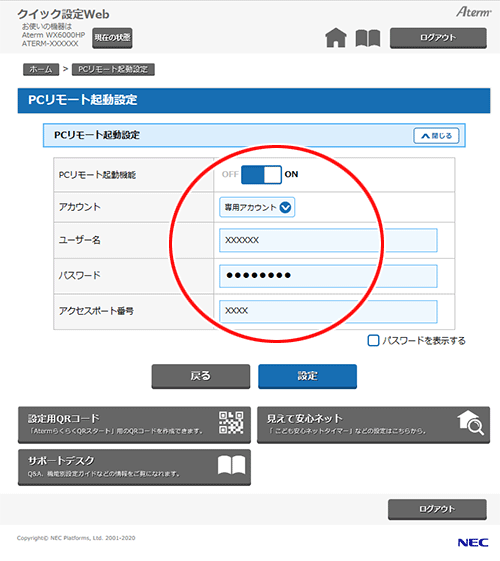Image resolution: width=500 pixels, height=561 pixels.
Task: Open the 見えて安心ネット panel
Action: pyautogui.click(x=373, y=425)
